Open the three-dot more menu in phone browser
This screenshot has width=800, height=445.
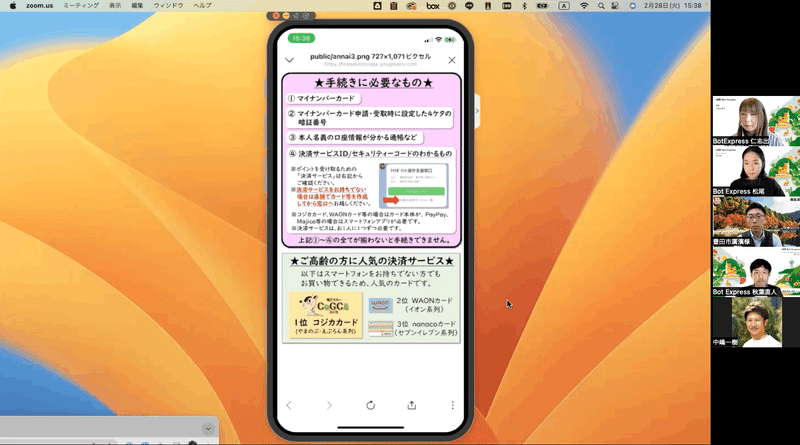pos(453,405)
